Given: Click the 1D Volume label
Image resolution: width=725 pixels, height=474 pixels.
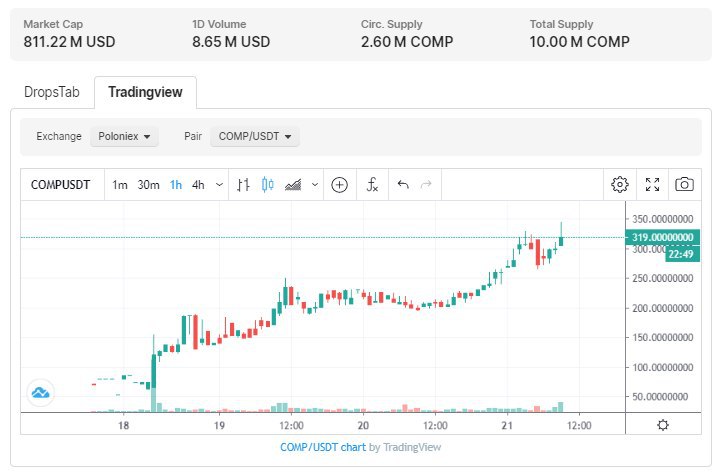Looking at the screenshot, I should click(x=219, y=24).
